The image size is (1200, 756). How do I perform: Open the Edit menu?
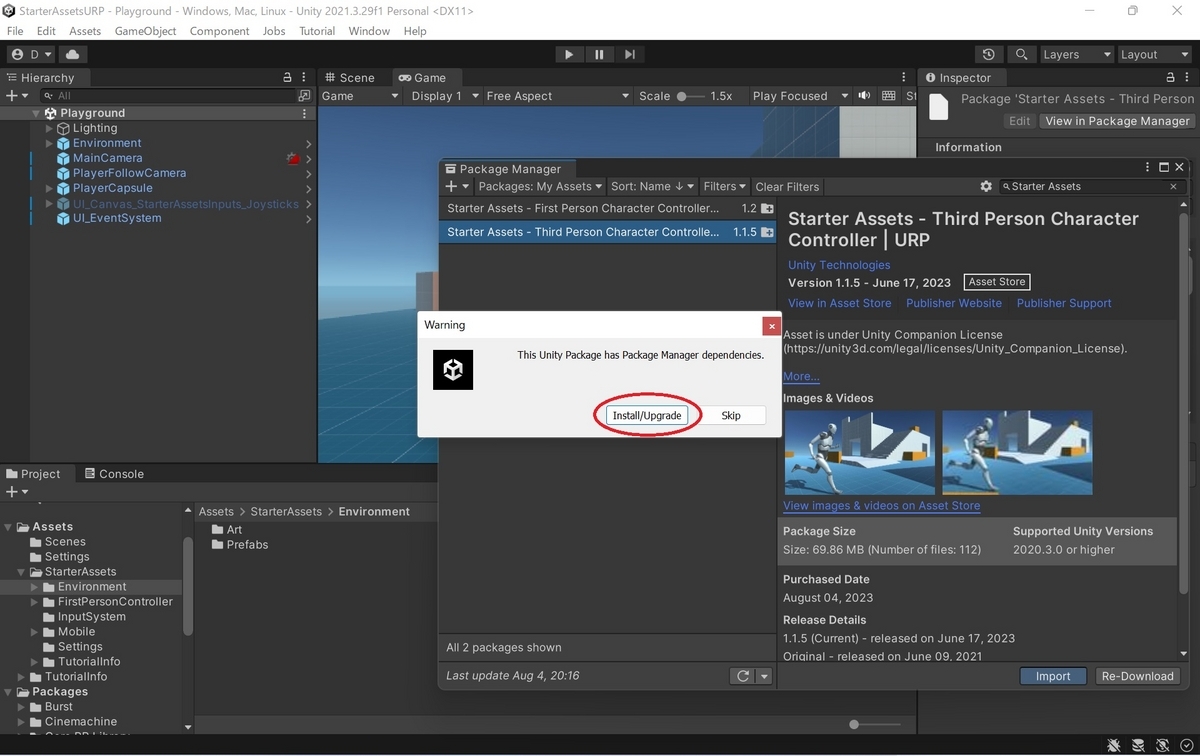pos(47,31)
